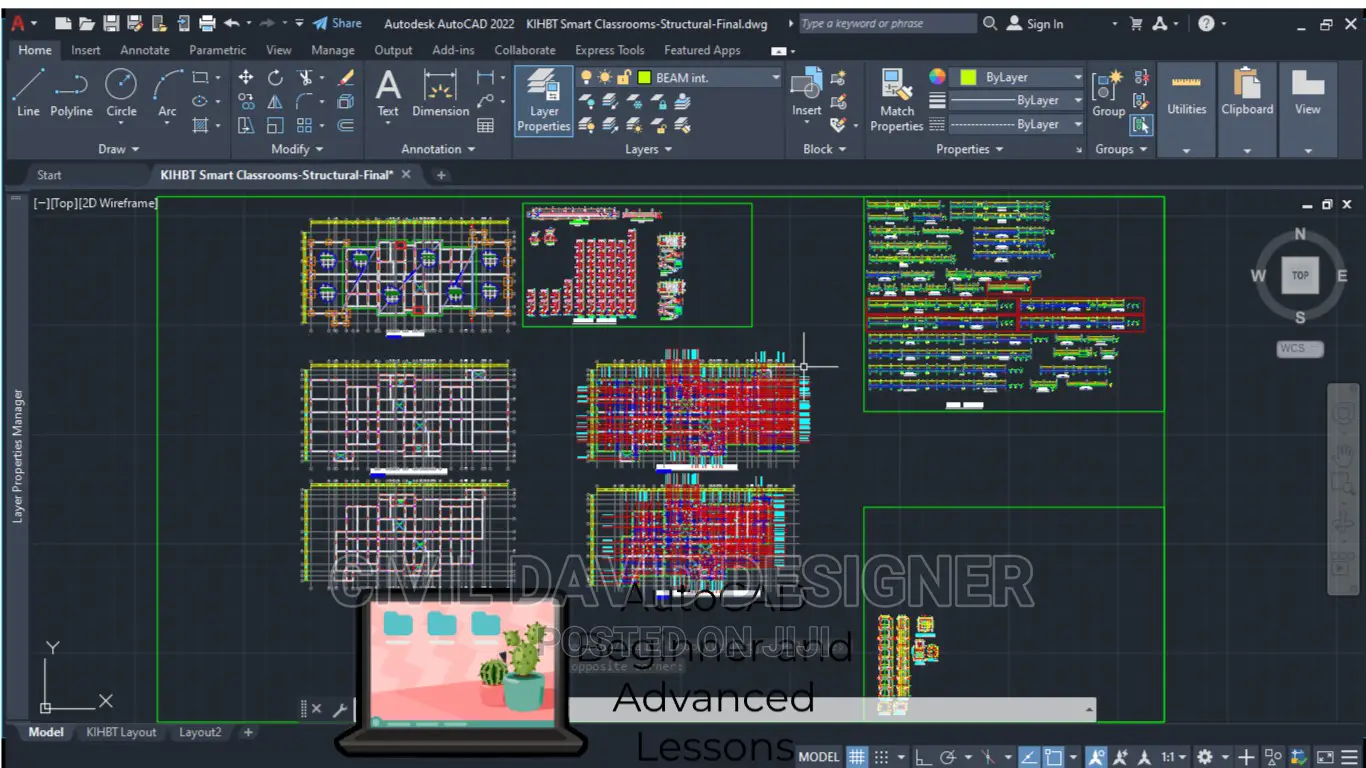Open the linetype ByLayer dropdown
Viewport: 1366px width, 768px height.
1078,124
